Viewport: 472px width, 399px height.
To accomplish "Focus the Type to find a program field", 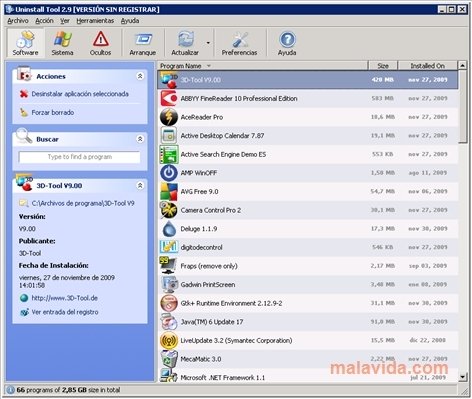I will pos(80,157).
